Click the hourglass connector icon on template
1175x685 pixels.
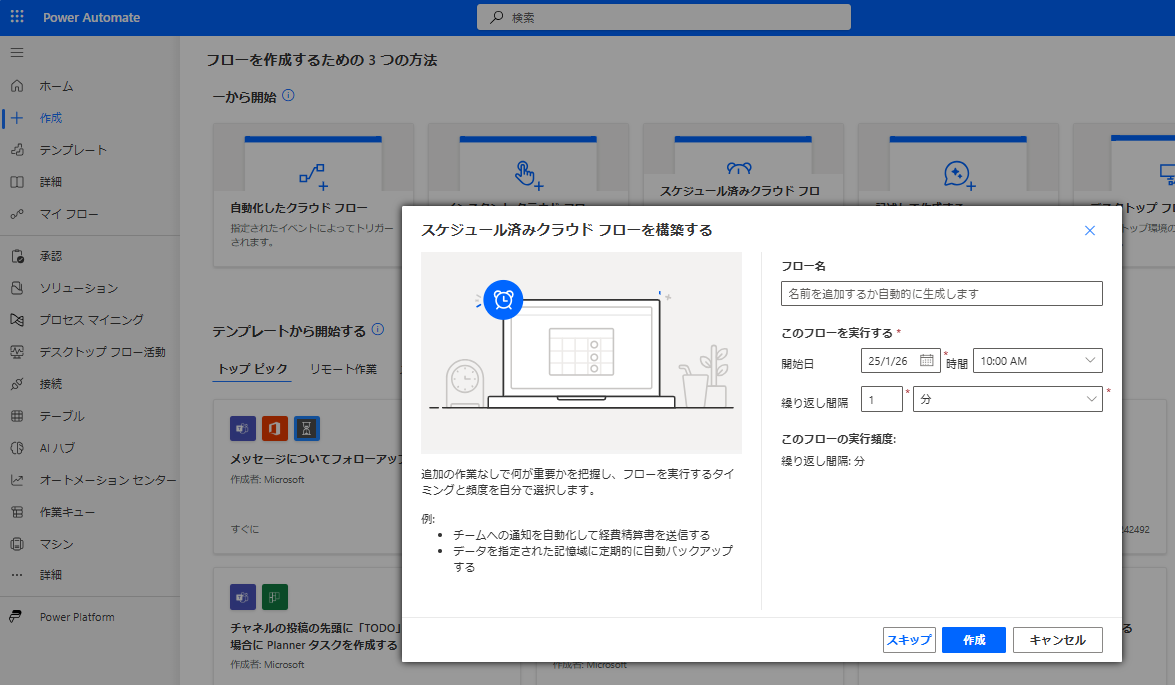(x=306, y=429)
